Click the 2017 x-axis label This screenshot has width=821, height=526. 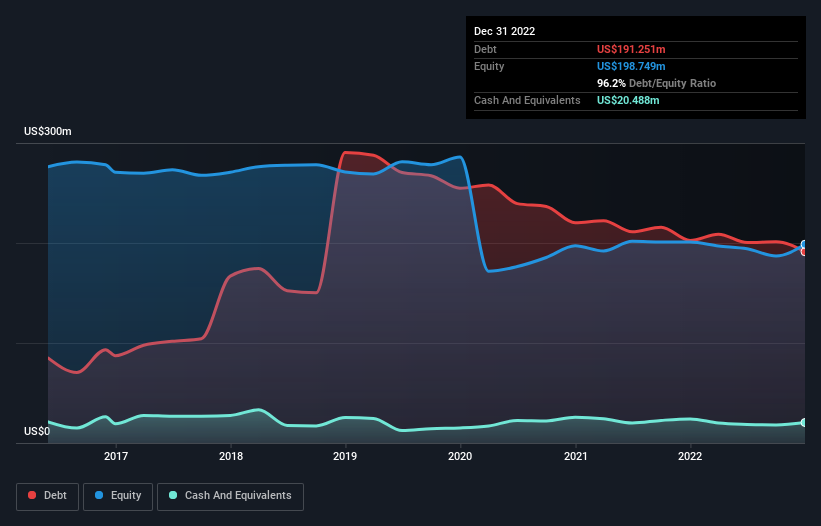(x=116, y=456)
